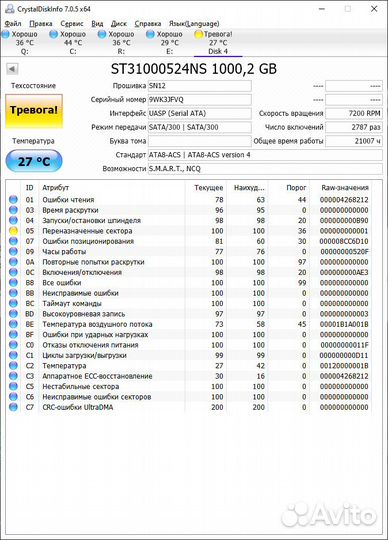Open the Язык(Language) menu

click(x=194, y=24)
